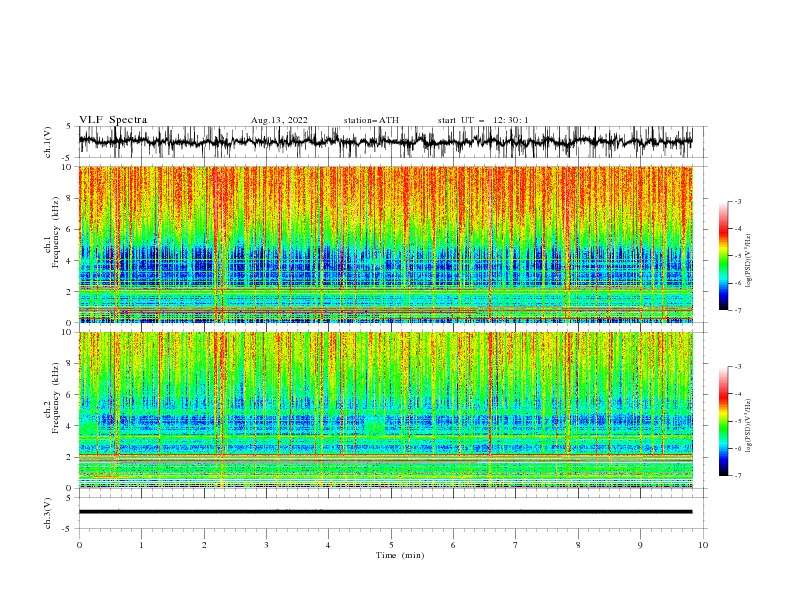Screen dimensions: 792x612
Task: Click the 'Time (min)' axis label
Action: (400, 555)
